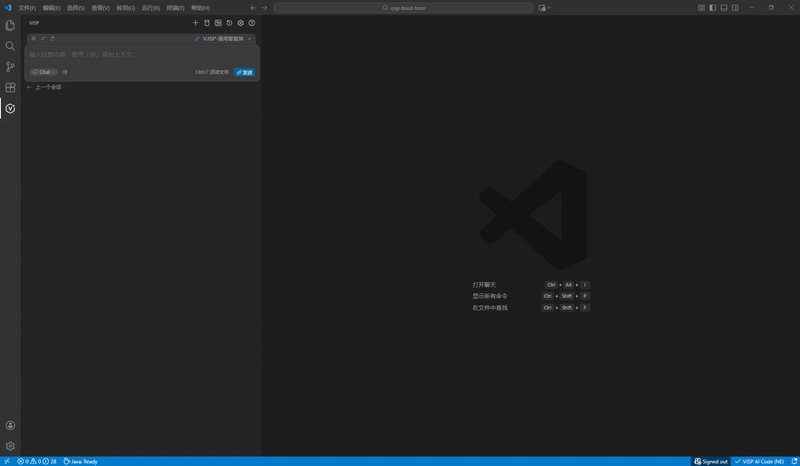Toggle bottom panel visibility
Viewport: 800px width, 466px height.
click(723, 8)
